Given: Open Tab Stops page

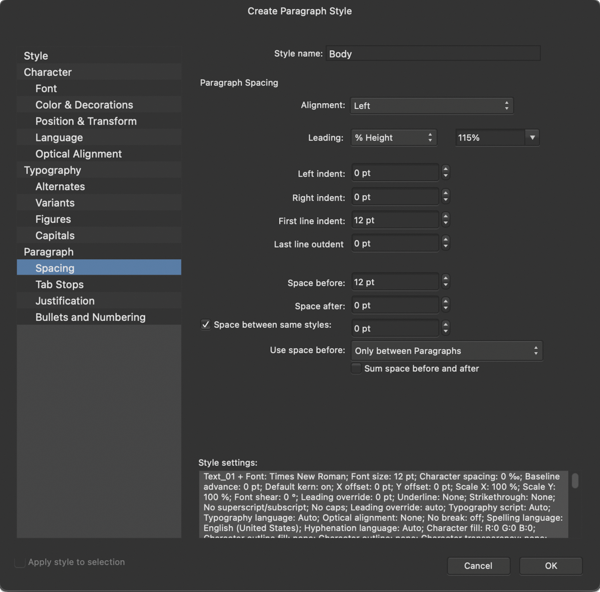Looking at the screenshot, I should [99, 284].
